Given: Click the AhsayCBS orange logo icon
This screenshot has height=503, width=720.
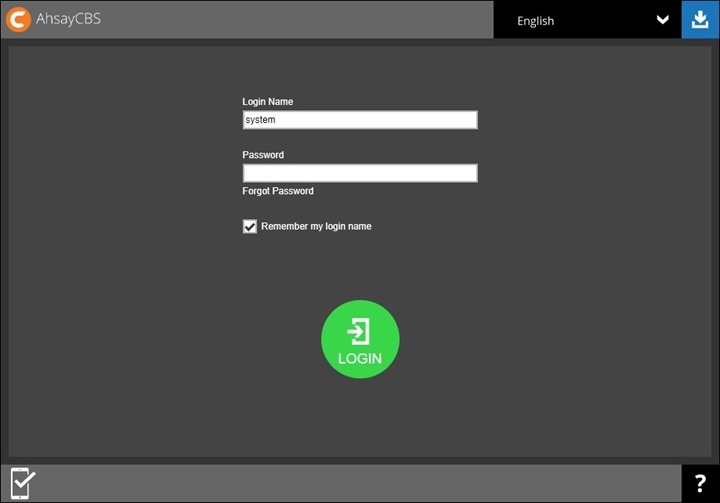Looking at the screenshot, I should [x=18, y=19].
